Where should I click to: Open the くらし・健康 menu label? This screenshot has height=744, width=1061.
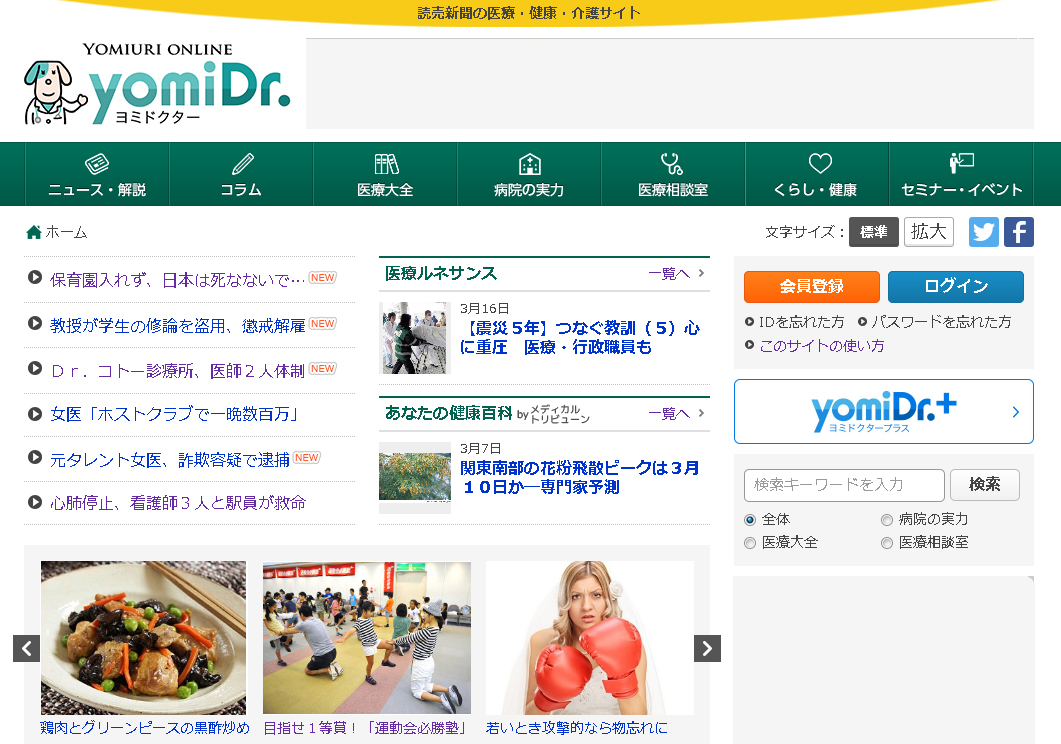pyautogui.click(x=815, y=190)
